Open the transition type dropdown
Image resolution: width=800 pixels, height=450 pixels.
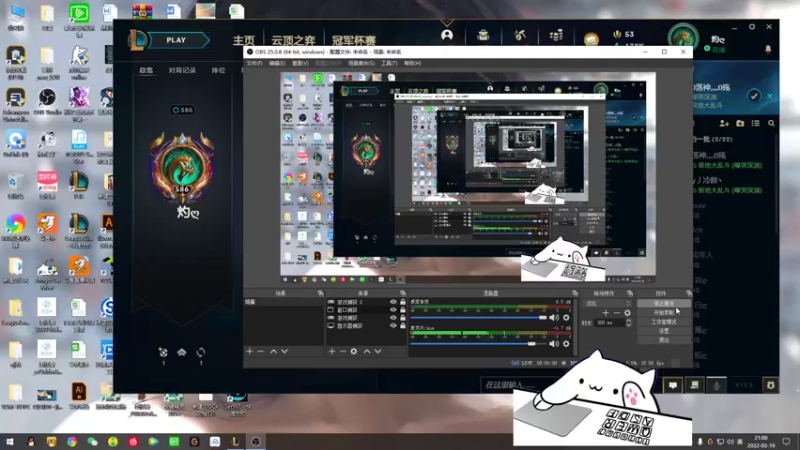pos(608,303)
